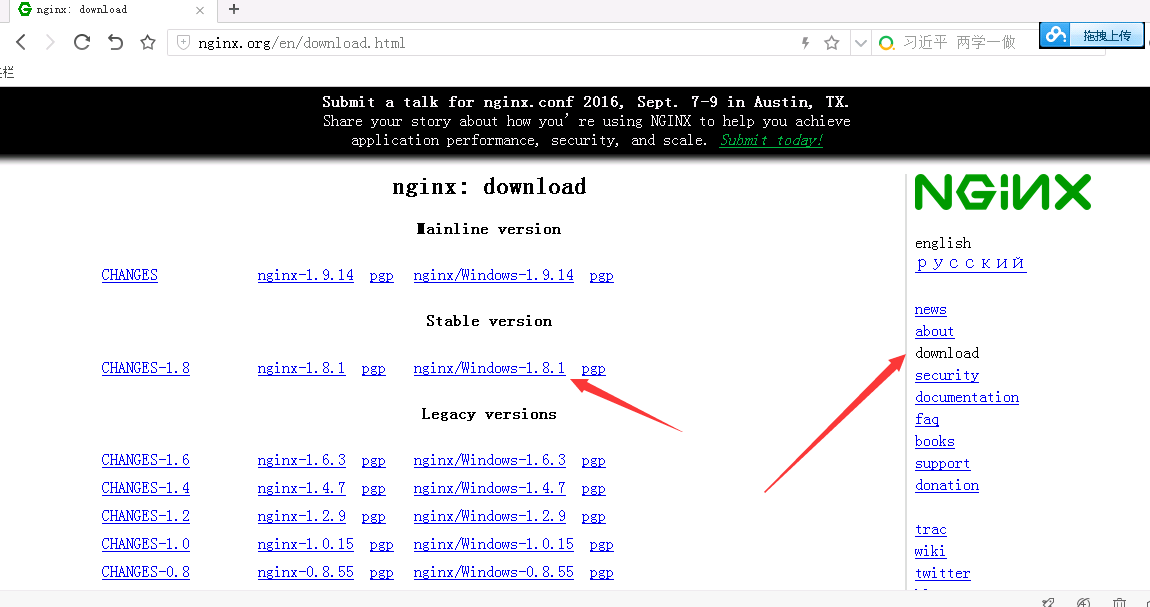
Task: Open the security sidebar link
Action: pyautogui.click(x=946, y=375)
